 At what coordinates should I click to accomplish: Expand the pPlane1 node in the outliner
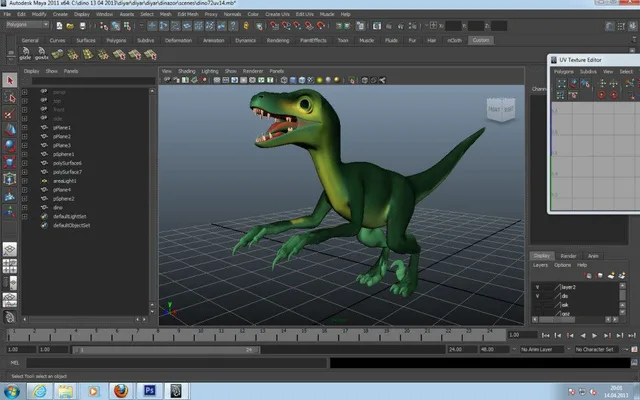24,127
